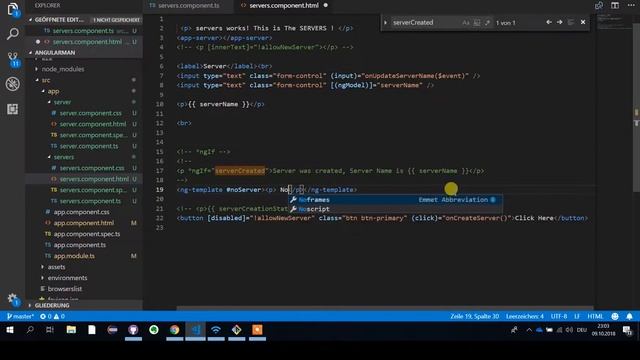Open File Explorer from the taskbar
This screenshot has height=360, width=640.
[71, 330]
